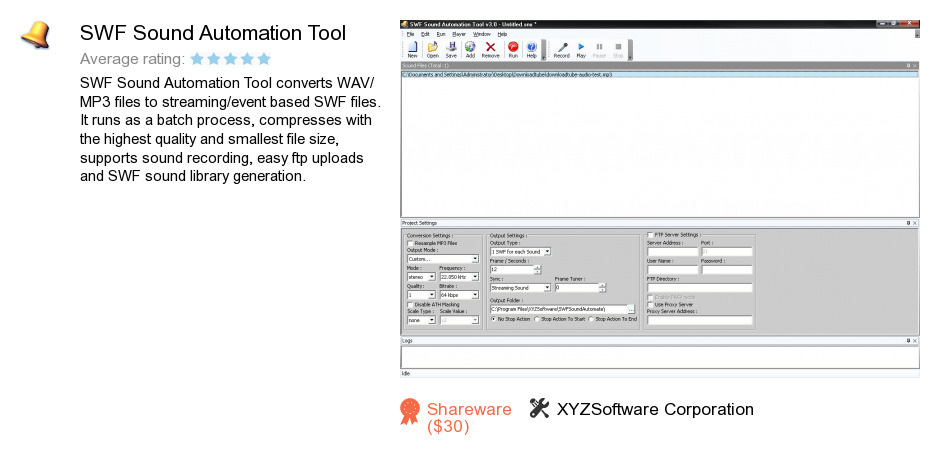Click the Output Folder path field
Viewport: 940px width, 462px height.
[x=558, y=309]
